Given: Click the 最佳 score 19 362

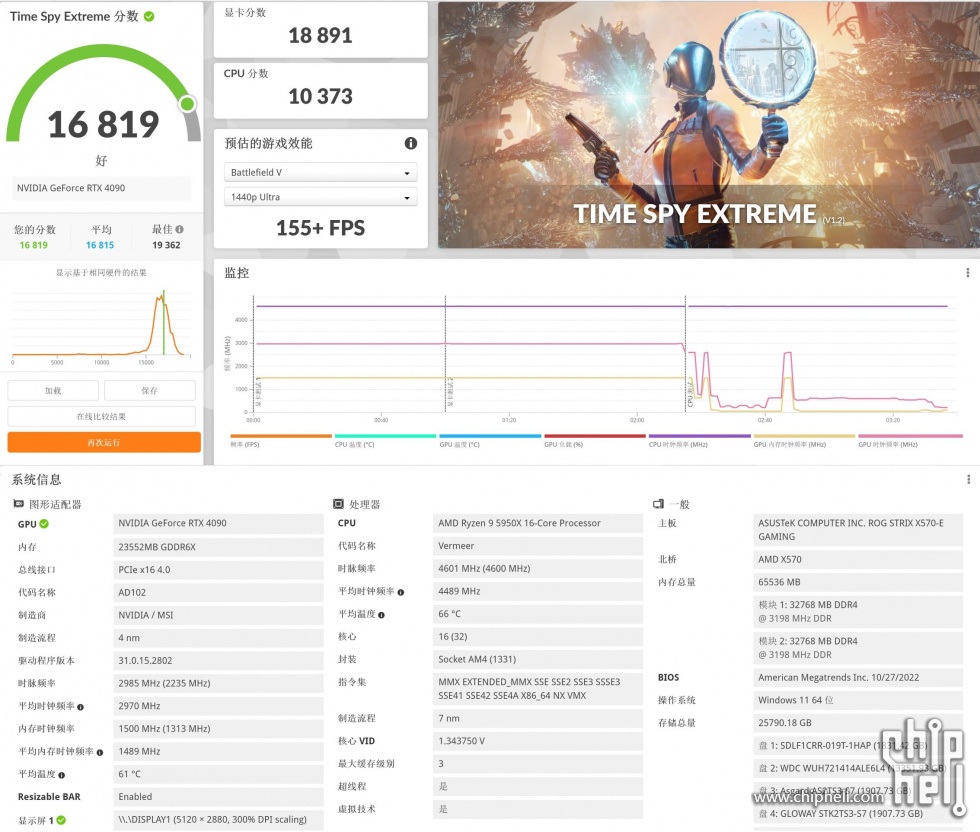Looking at the screenshot, I should tap(166, 245).
